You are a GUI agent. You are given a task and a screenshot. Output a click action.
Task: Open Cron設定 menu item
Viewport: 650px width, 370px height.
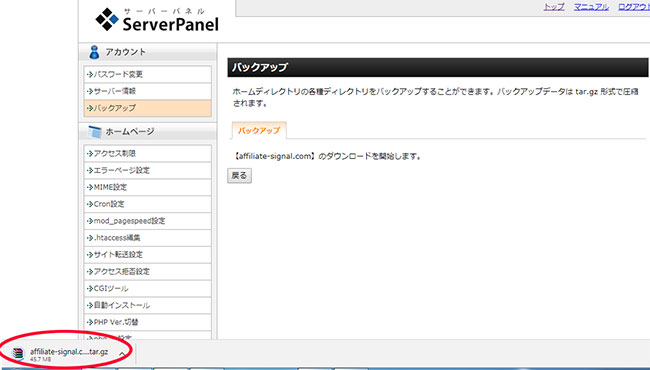(x=148, y=204)
